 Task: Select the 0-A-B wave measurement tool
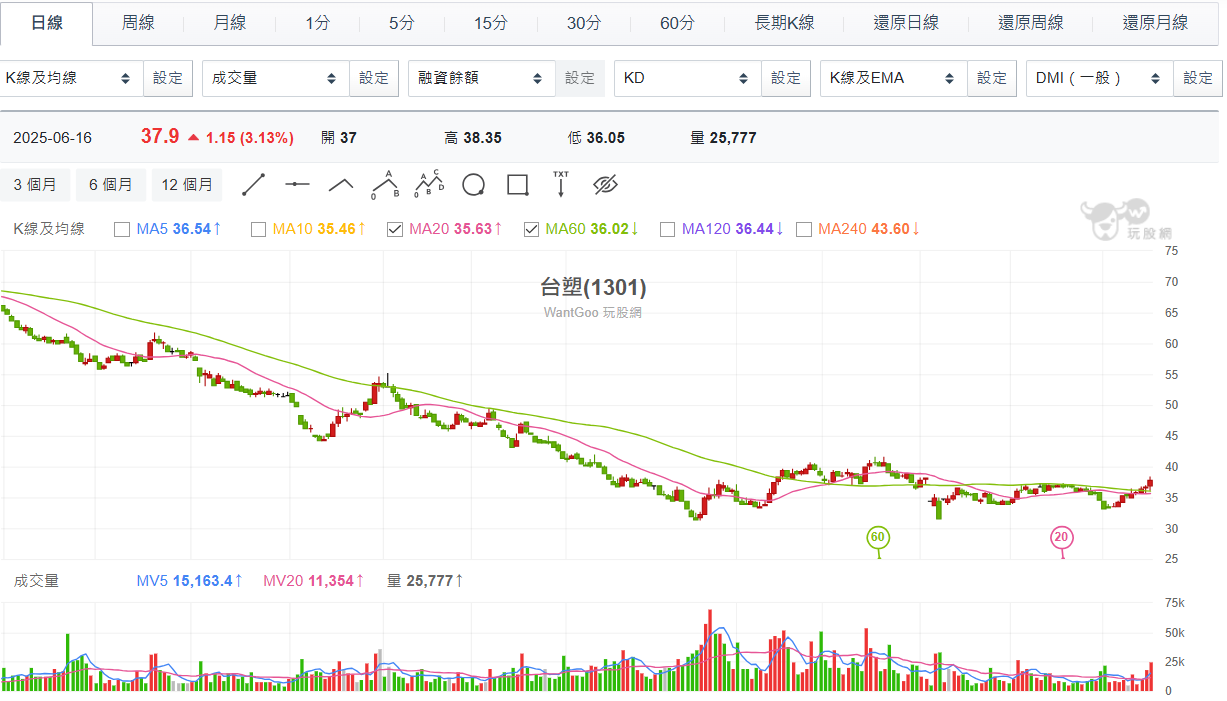384,184
